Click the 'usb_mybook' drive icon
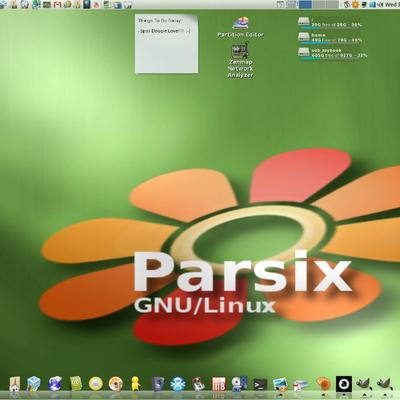 tap(304, 52)
